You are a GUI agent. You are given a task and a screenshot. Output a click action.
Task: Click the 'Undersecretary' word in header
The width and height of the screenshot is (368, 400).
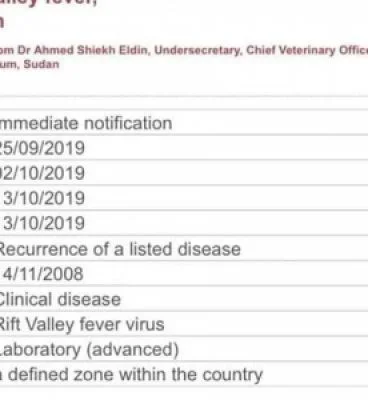199,51
